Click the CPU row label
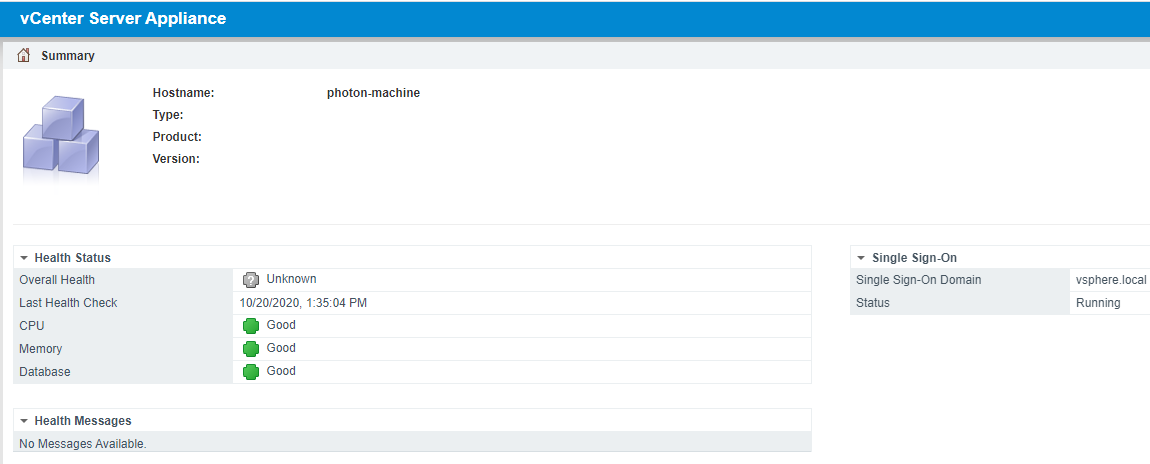1150x464 pixels. tap(32, 325)
